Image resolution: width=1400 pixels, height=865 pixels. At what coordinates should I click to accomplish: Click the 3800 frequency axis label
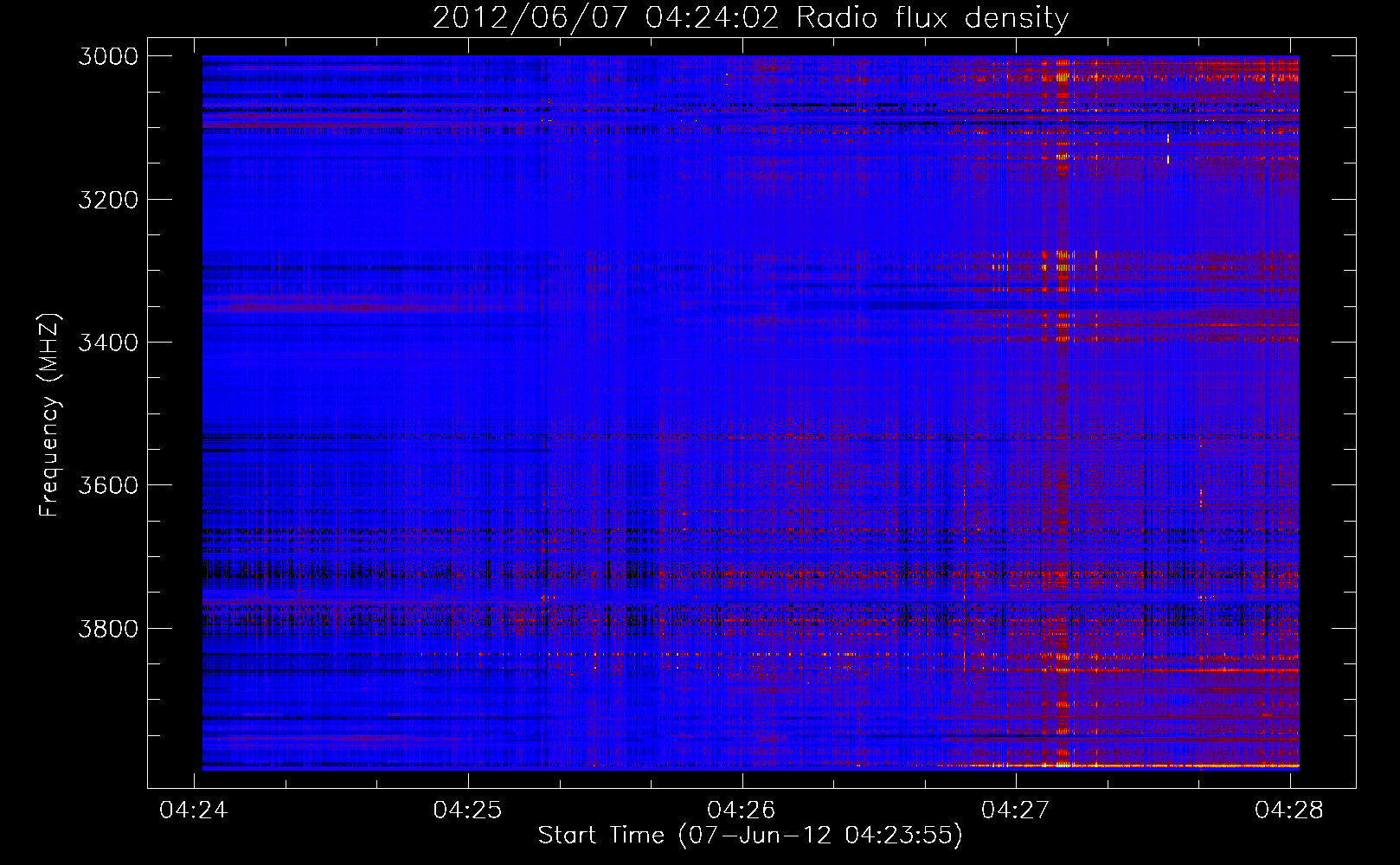[x=108, y=628]
